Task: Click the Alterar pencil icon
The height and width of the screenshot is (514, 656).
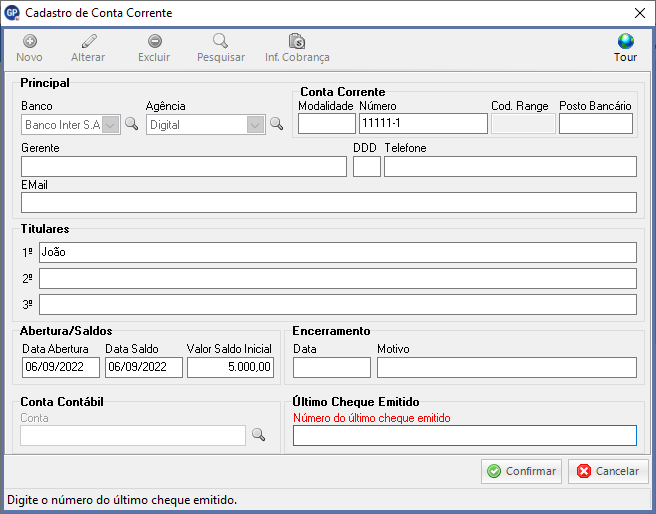Action: (x=89, y=41)
